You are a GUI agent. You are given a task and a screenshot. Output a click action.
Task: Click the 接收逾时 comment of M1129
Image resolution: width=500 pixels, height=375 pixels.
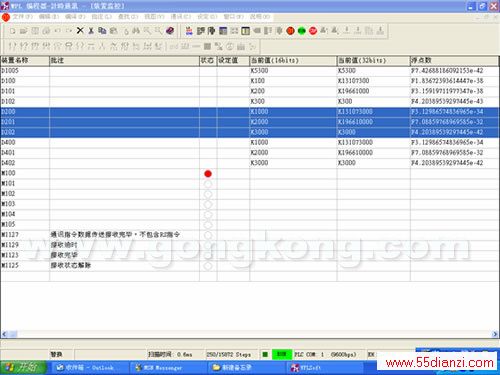click(x=64, y=245)
